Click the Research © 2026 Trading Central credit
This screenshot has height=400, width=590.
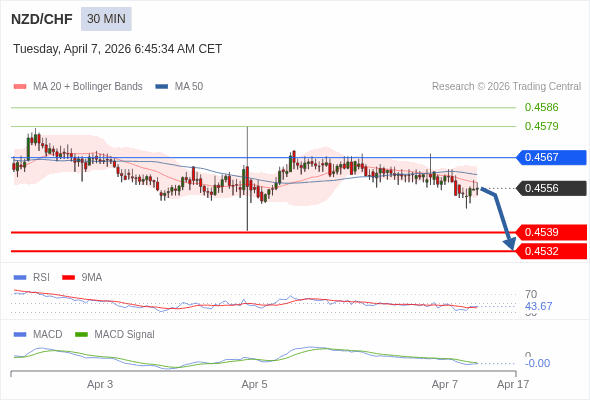(506, 87)
